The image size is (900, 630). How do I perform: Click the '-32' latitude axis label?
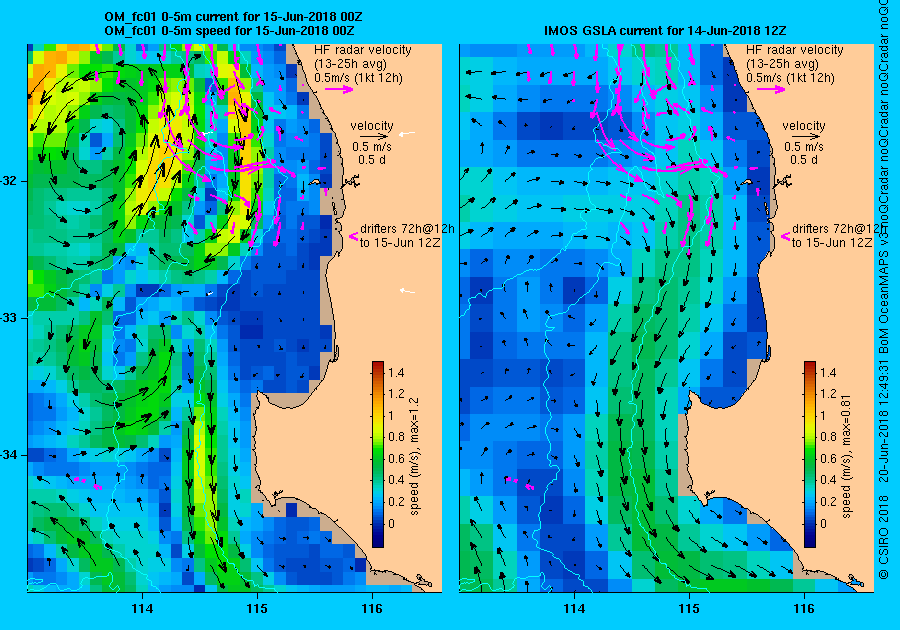coord(9,181)
